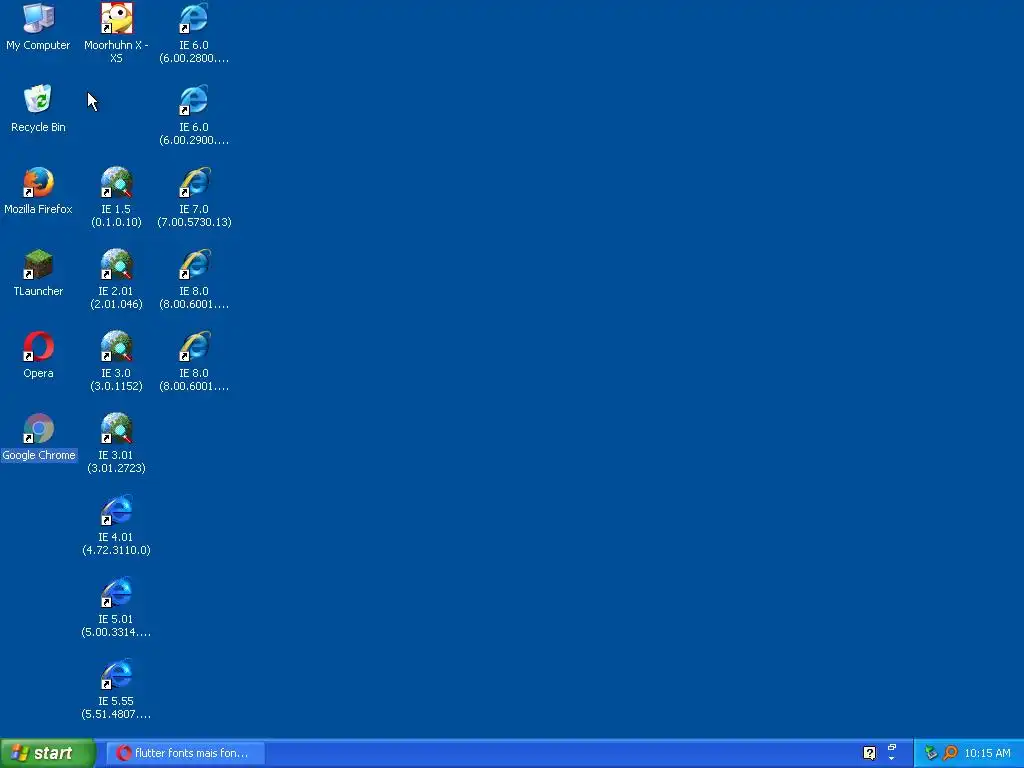Viewport: 1024px width, 768px height.
Task: Select the My Computer desktop icon
Action: tap(38, 26)
